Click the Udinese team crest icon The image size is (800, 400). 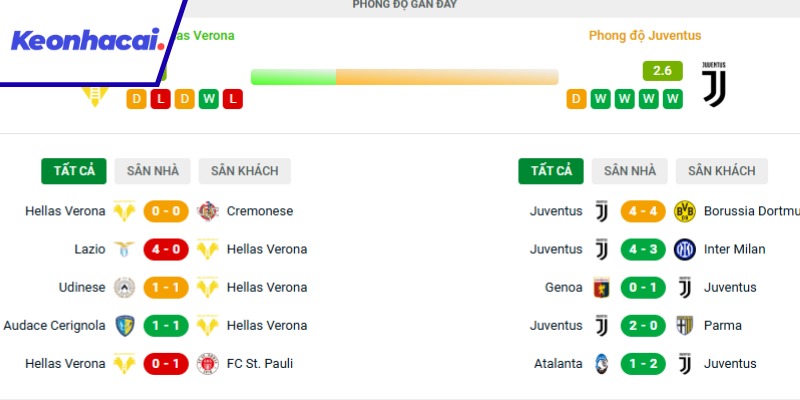124,287
